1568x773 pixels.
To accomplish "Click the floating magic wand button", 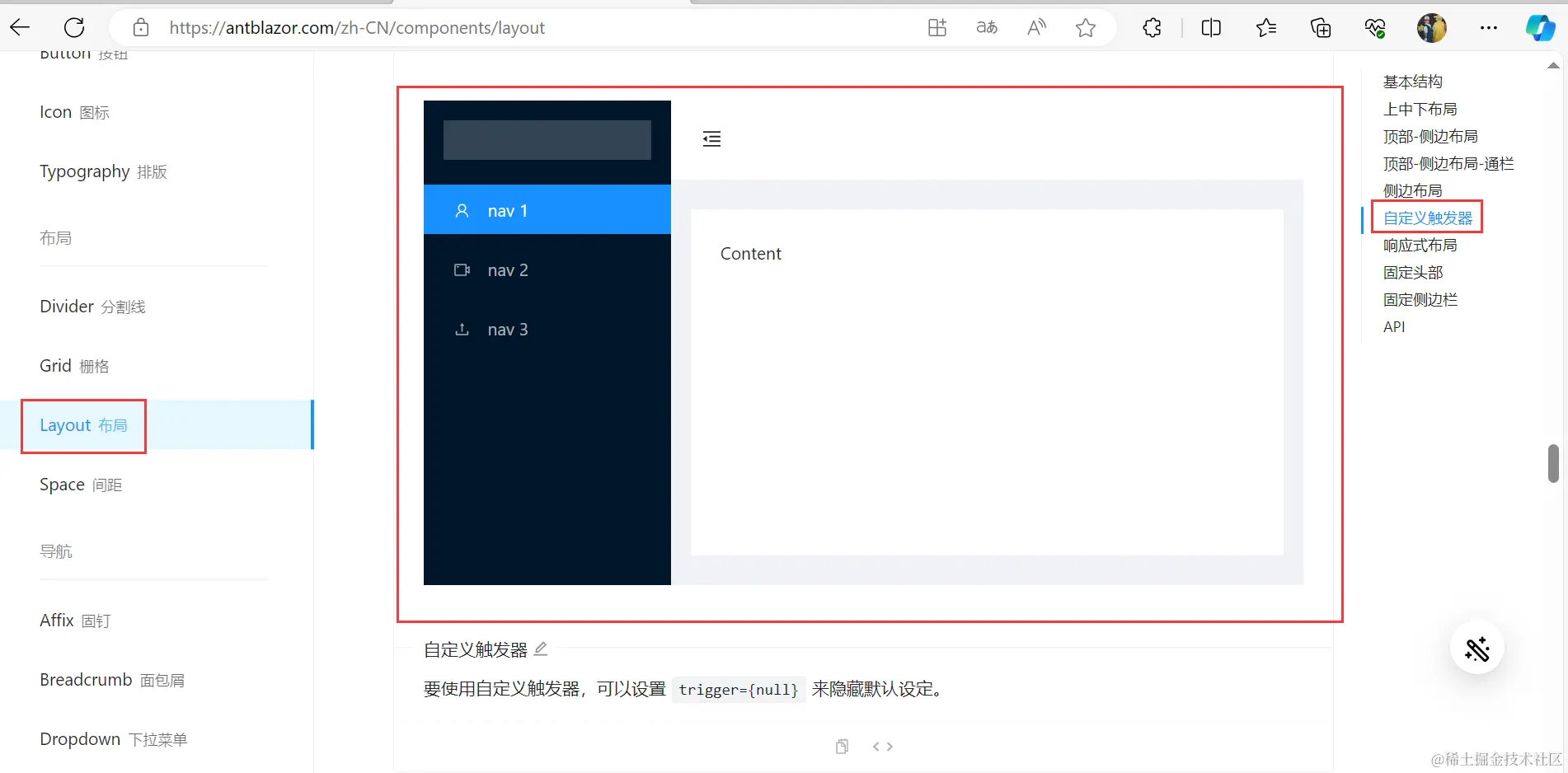I will 1477,648.
